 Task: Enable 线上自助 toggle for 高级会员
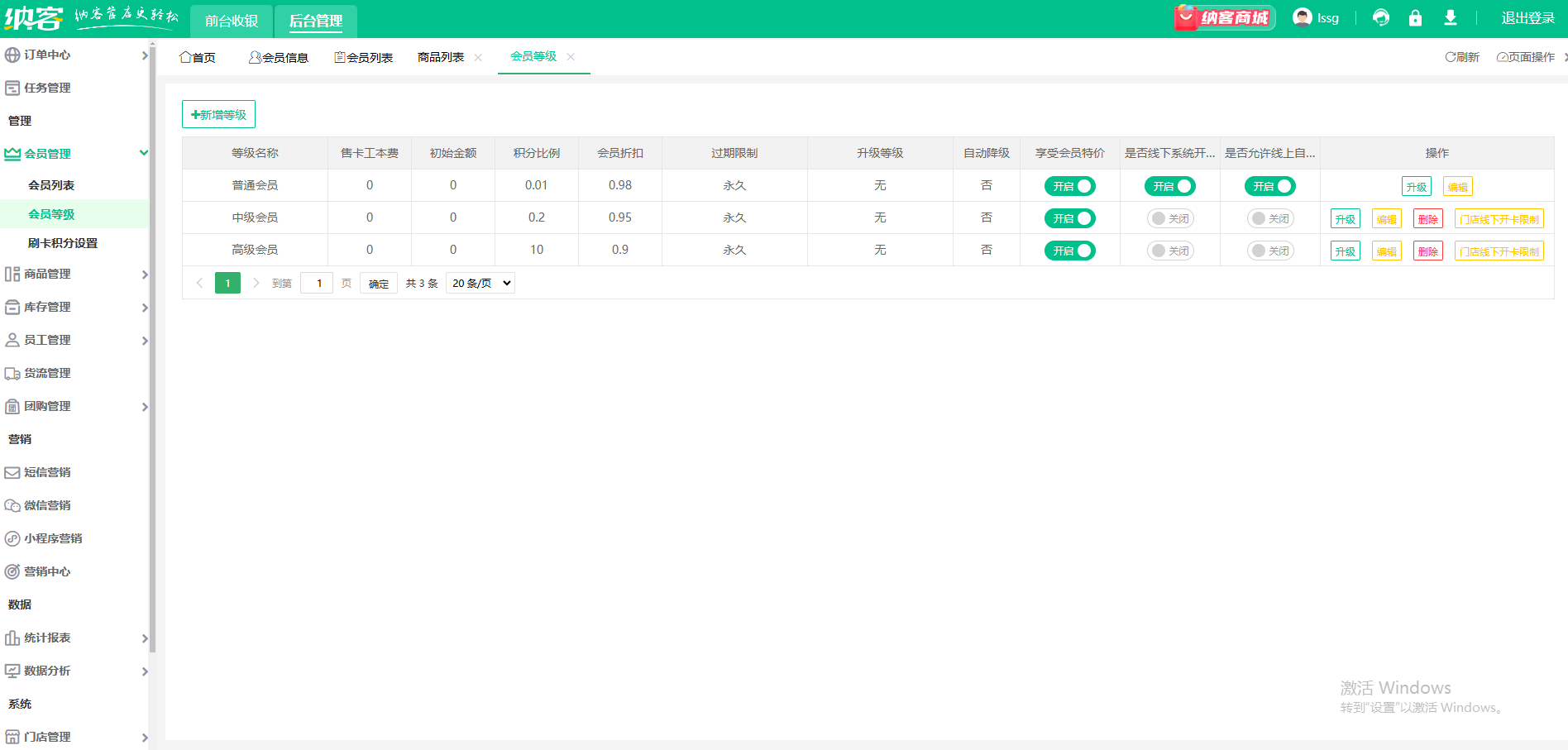[1269, 251]
